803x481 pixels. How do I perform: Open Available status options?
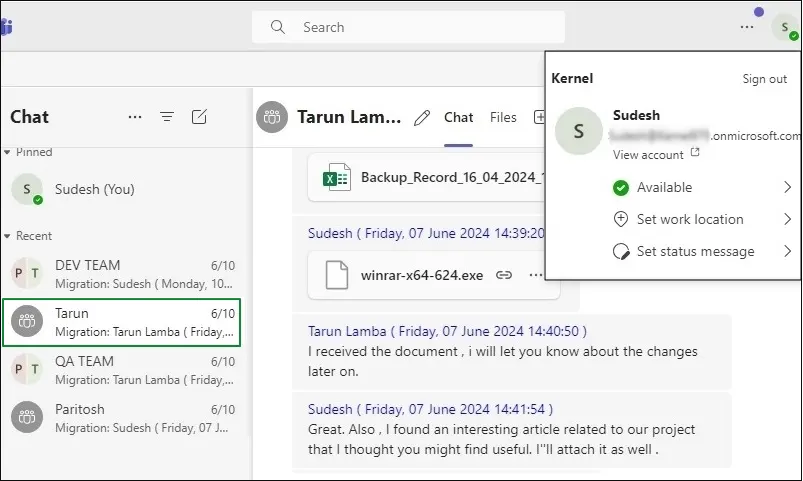[x=702, y=187]
